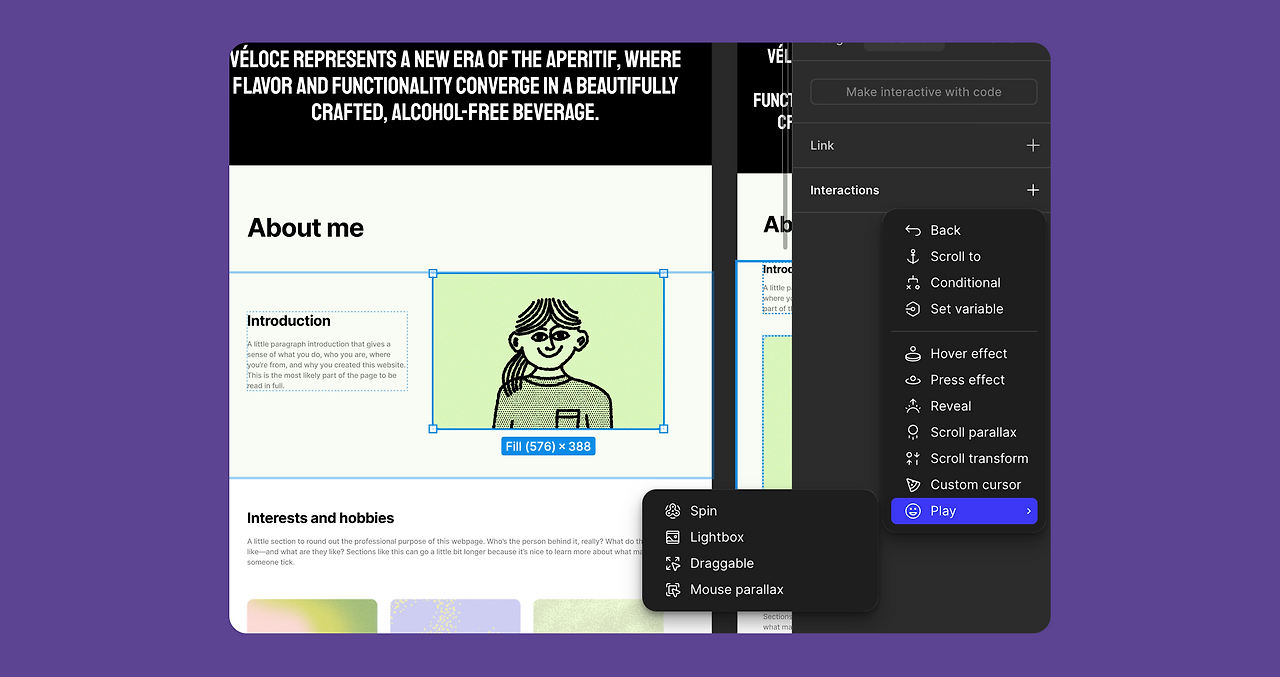Choose Scroll transform from the menu
The image size is (1280, 677).
point(964,458)
